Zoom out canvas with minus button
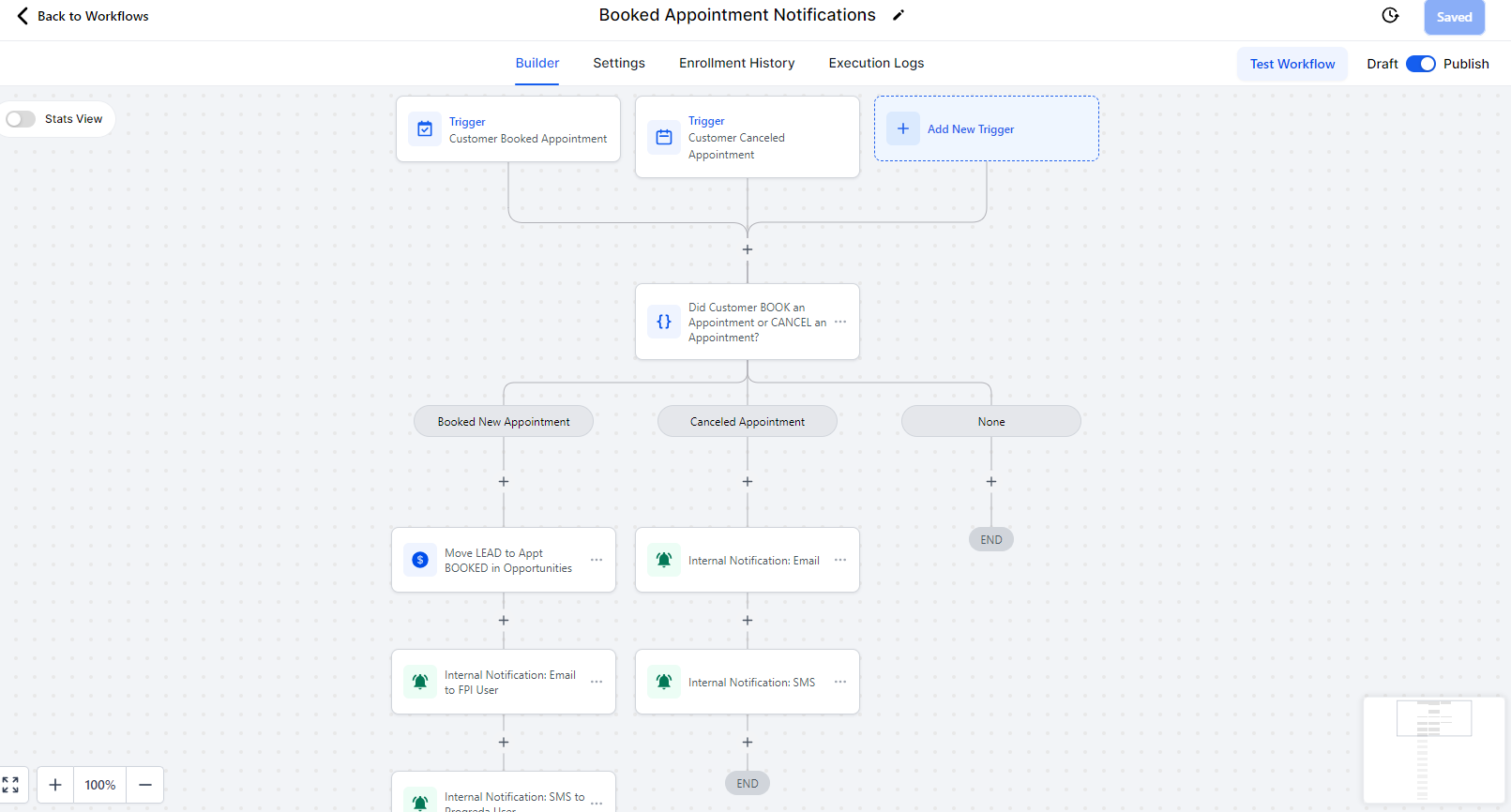This screenshot has height=812, width=1511. (145, 785)
